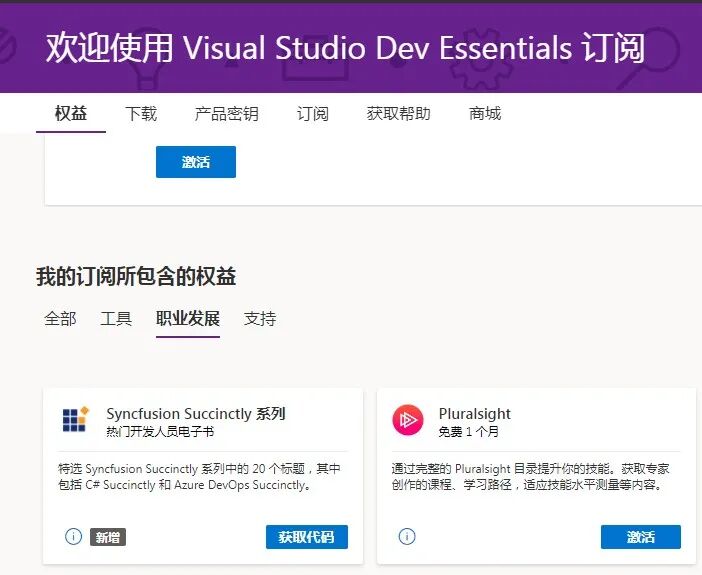Open the 获取帮助 tab
702x575 pixels.
pos(398,114)
